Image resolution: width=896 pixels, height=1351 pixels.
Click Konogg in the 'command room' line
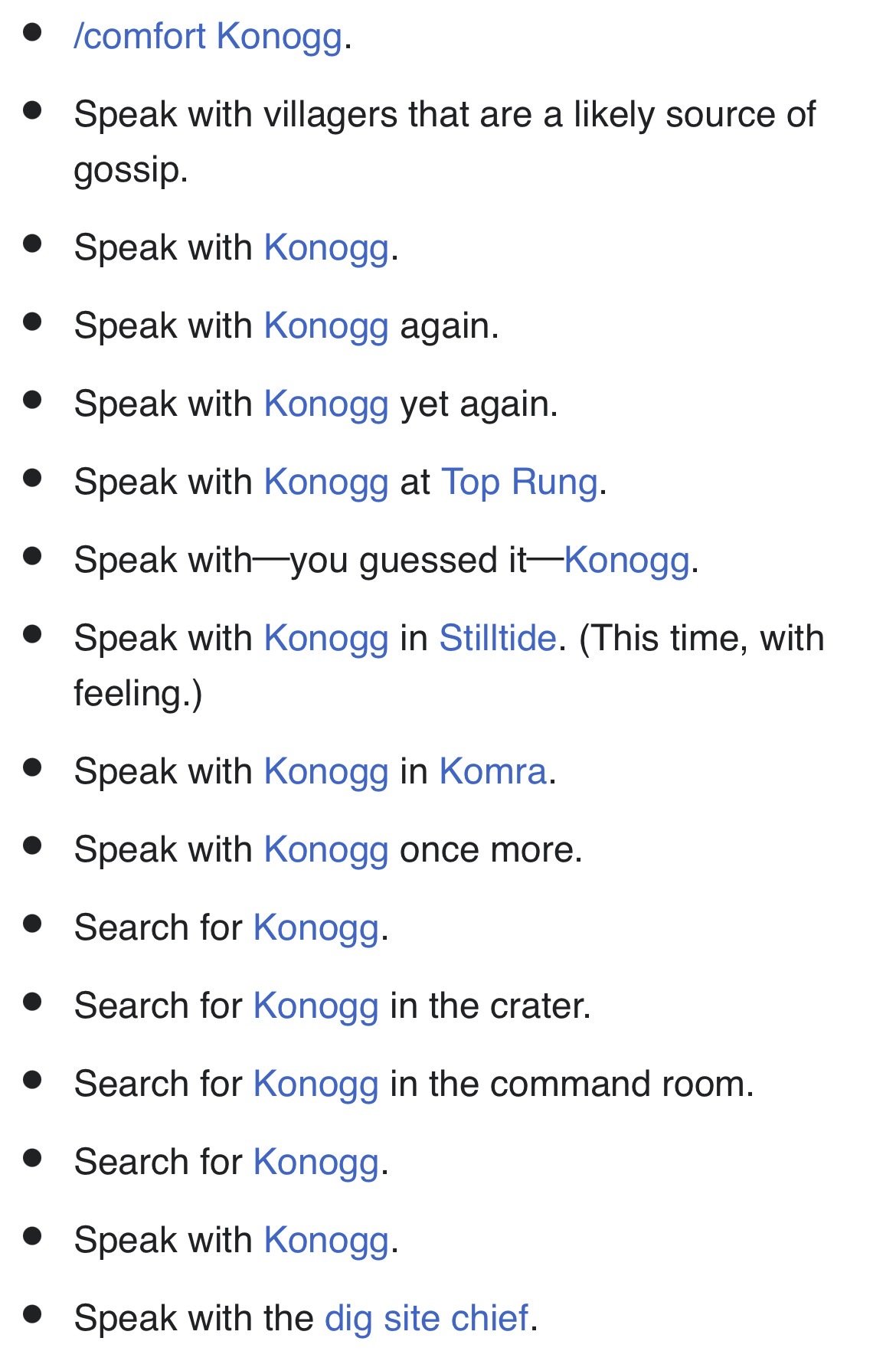316,1084
